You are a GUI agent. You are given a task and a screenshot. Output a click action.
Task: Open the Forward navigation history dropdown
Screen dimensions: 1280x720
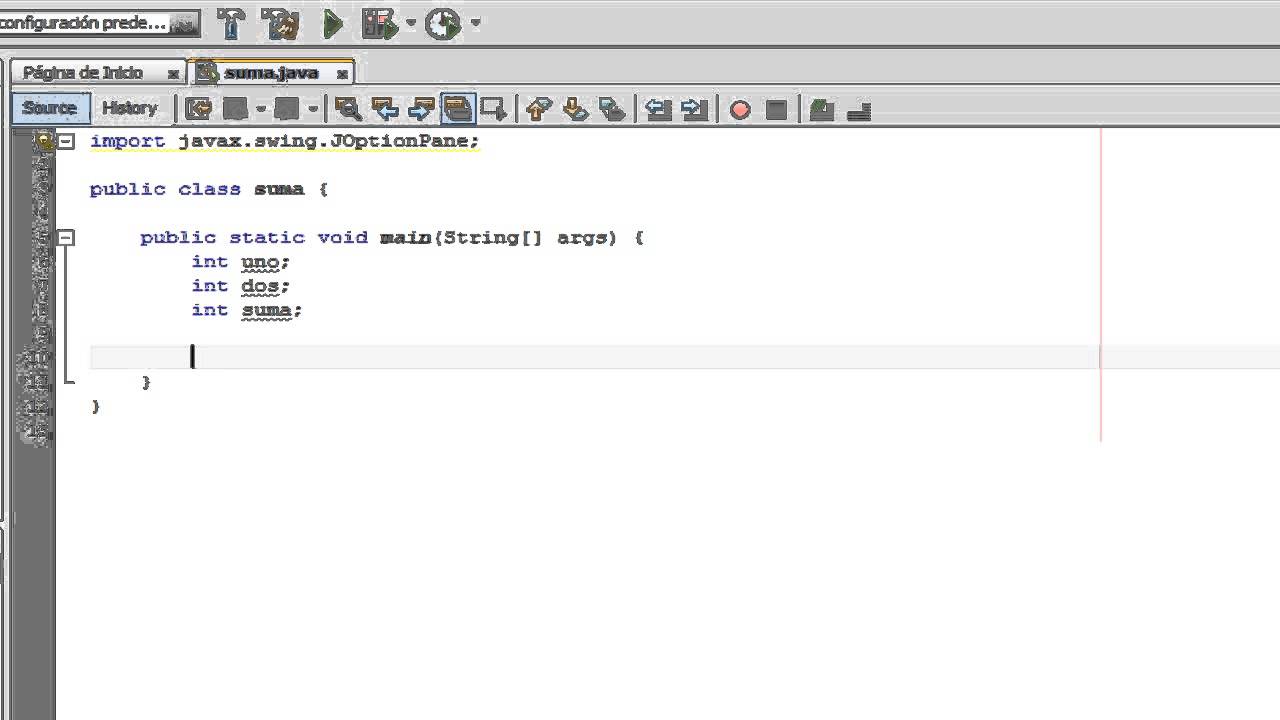(x=313, y=109)
